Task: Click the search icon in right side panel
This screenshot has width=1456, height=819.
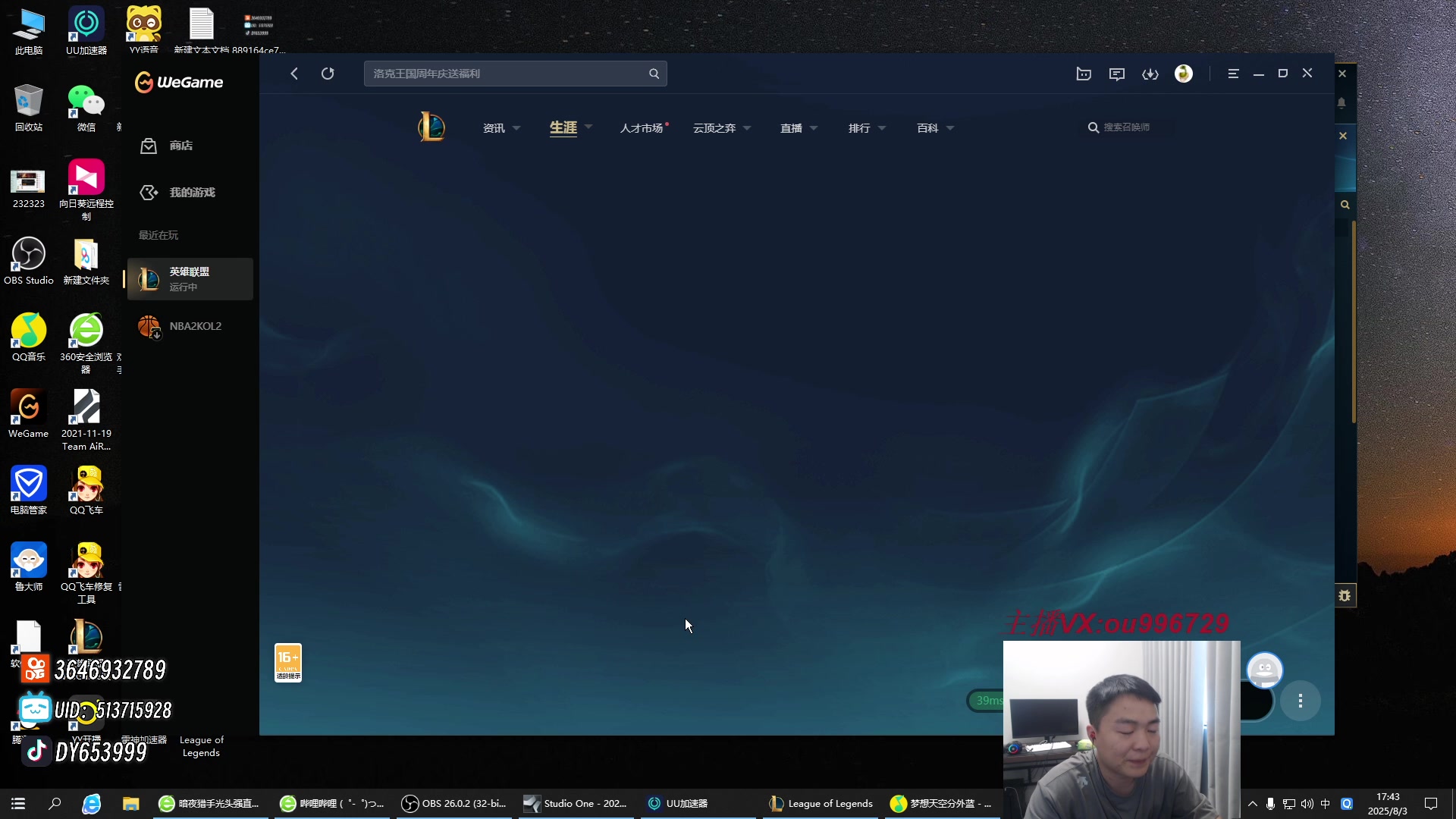Action: coord(1345,205)
